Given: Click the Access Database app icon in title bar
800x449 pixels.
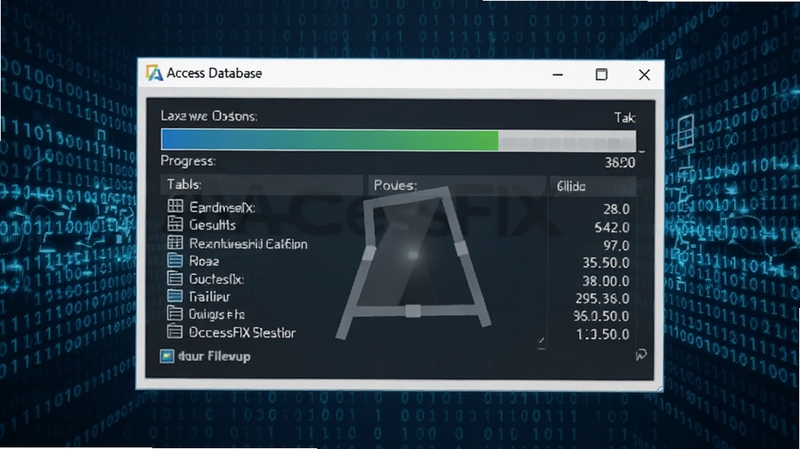Looking at the screenshot, I should coord(154,73).
